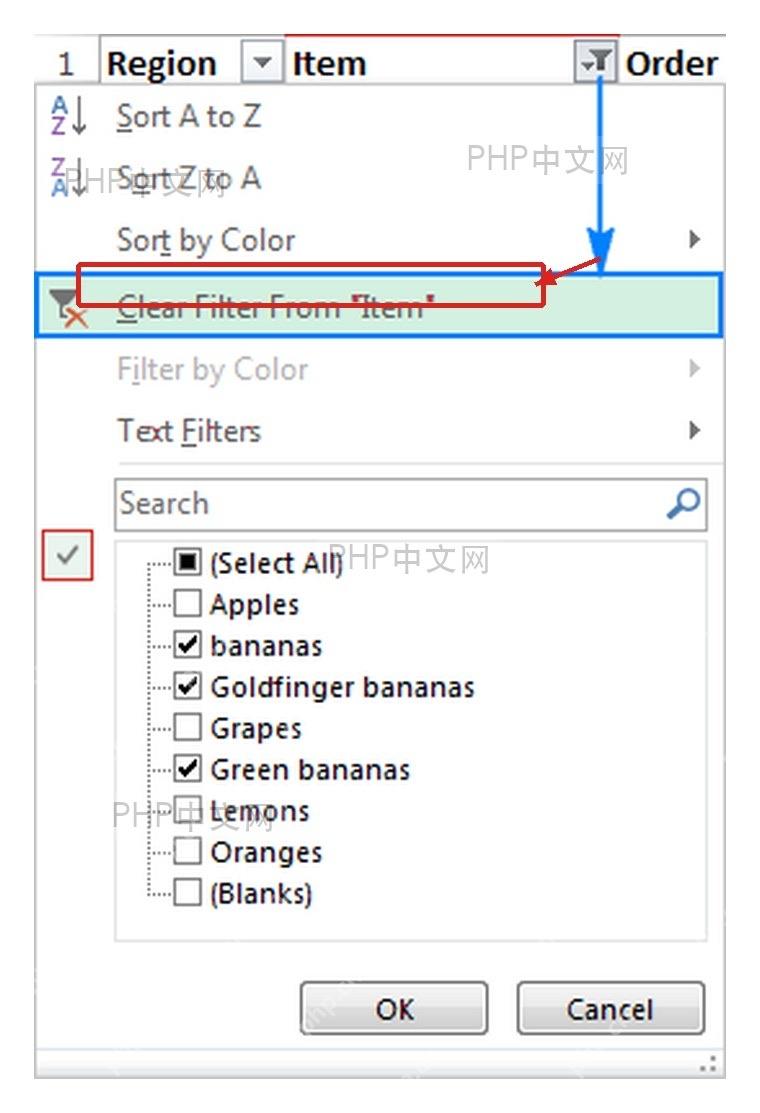Click the clear filter funnel icon

69,308
